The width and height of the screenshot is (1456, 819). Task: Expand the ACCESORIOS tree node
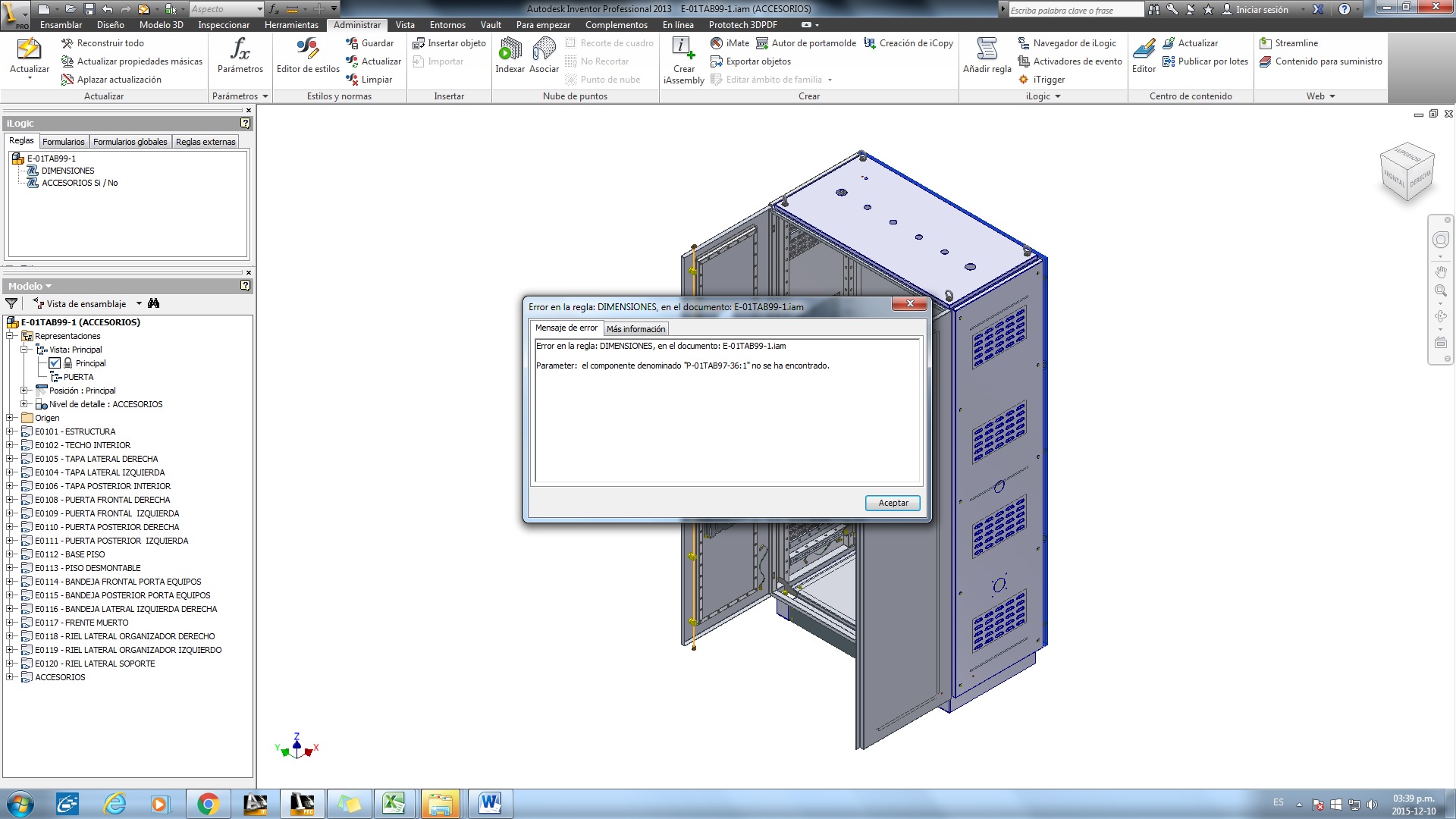pyautogui.click(x=10, y=677)
